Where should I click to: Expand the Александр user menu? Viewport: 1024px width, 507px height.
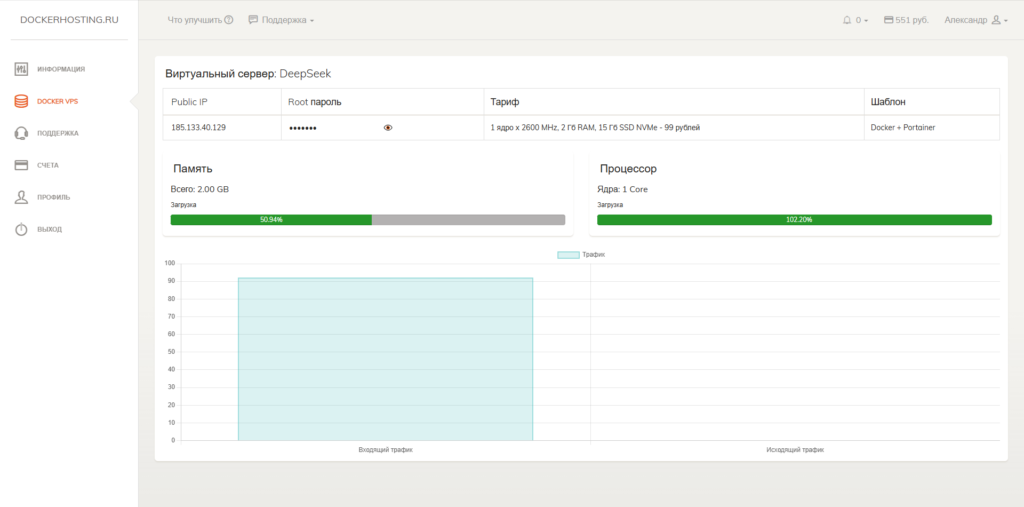point(976,20)
